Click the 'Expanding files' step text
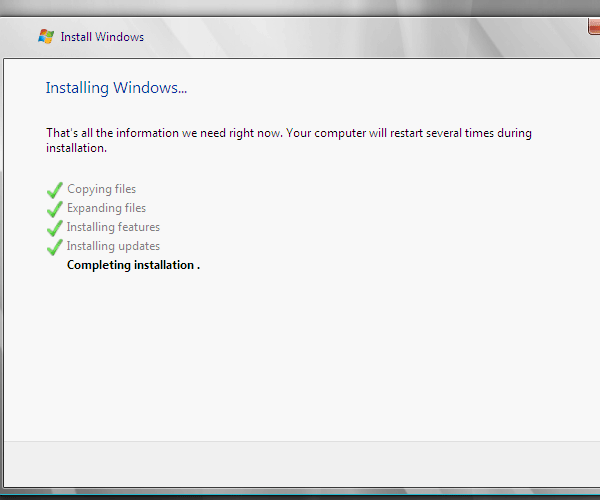 (x=106, y=208)
